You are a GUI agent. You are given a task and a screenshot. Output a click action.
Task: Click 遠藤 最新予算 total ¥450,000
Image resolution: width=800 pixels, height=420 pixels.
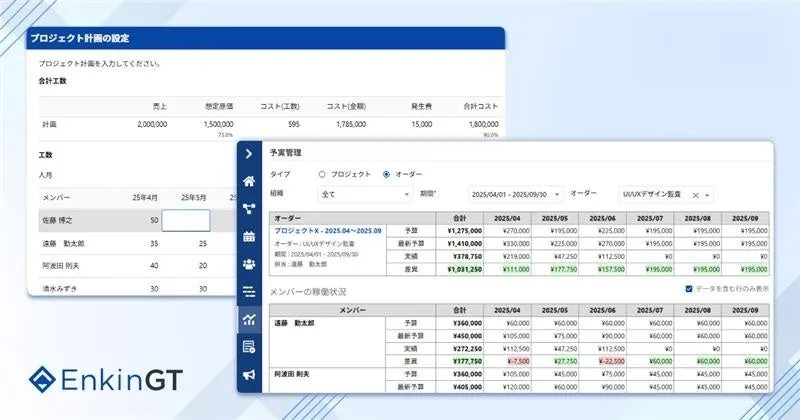pos(467,336)
